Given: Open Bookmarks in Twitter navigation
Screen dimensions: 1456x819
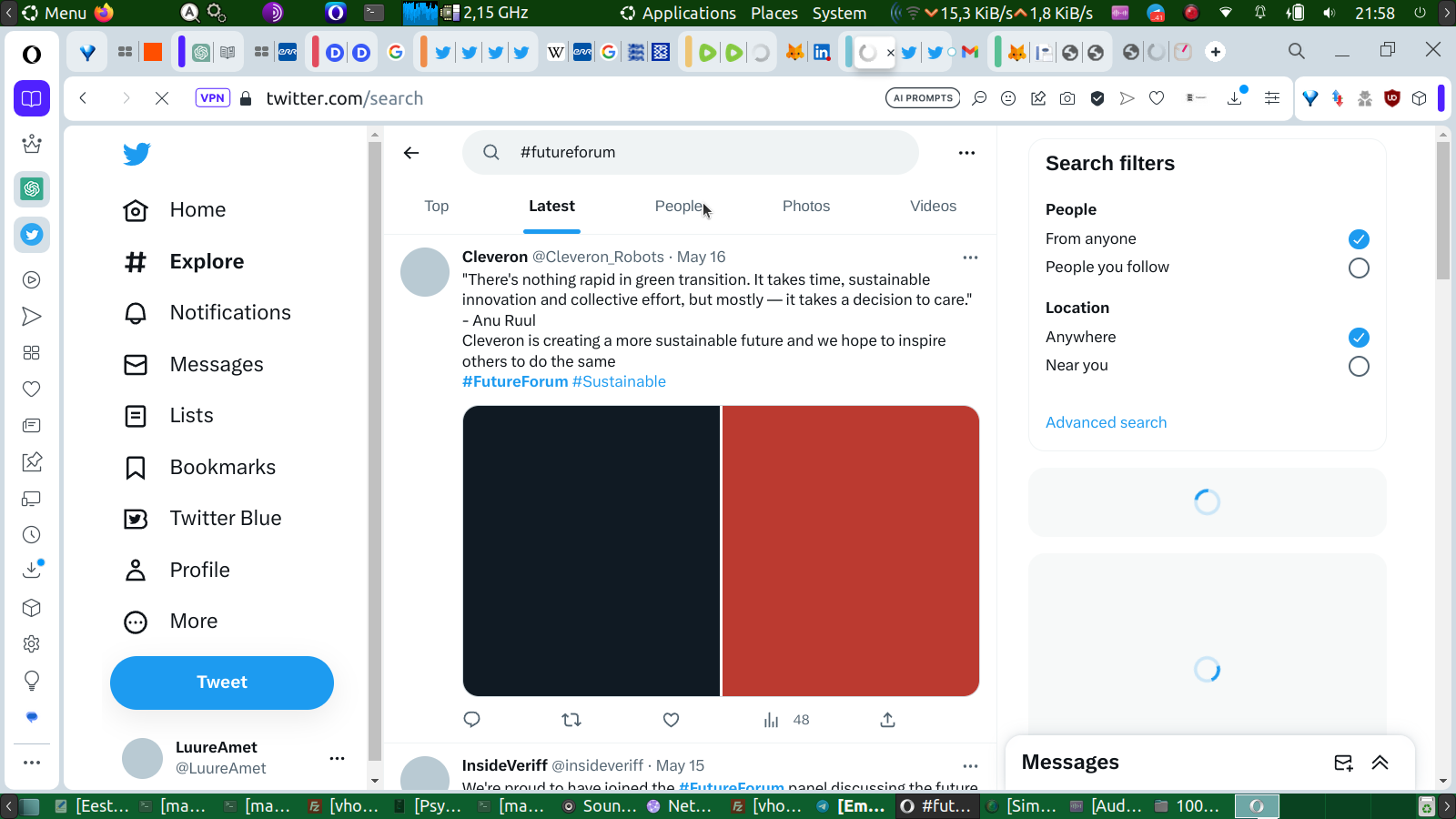Looking at the screenshot, I should 199,468.
